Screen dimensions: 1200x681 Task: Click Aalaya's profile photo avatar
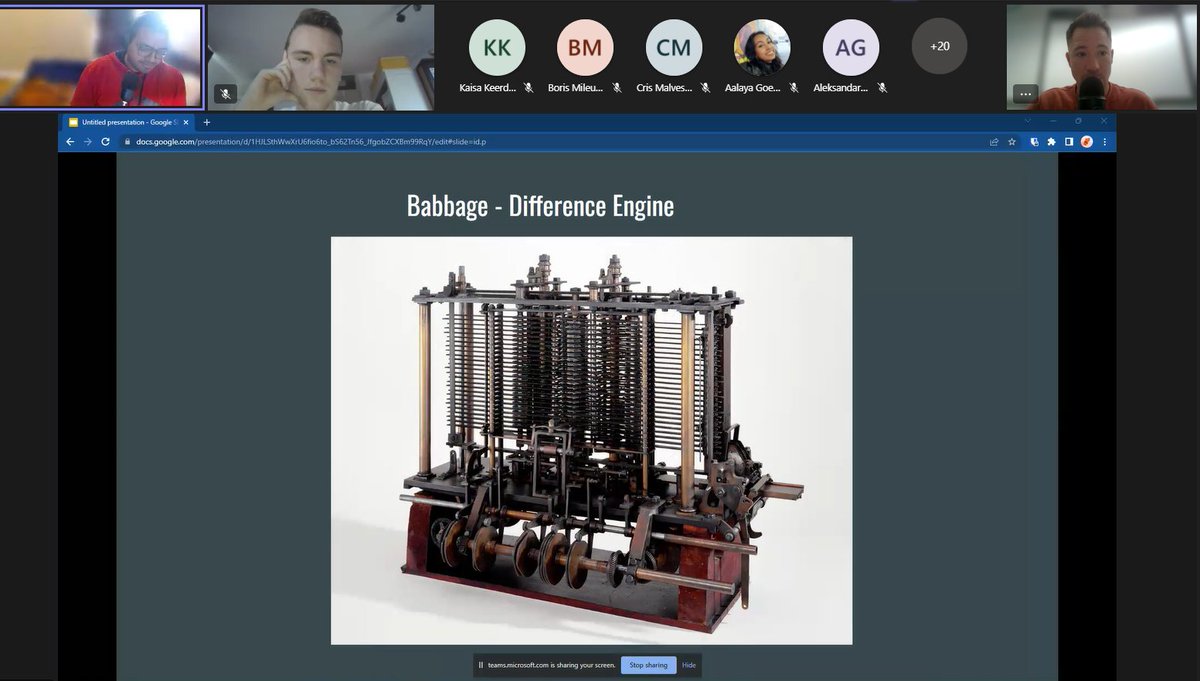[x=762, y=47]
